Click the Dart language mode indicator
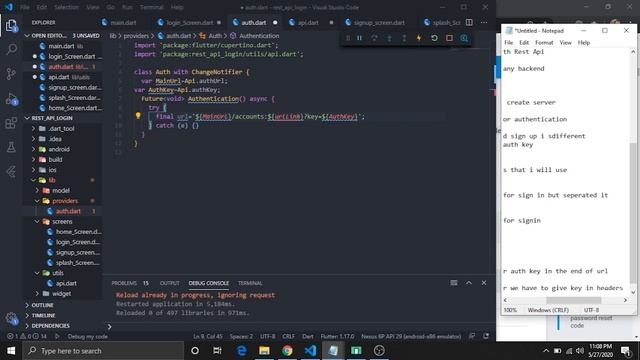The height and width of the screenshot is (360, 640). pos(308,337)
